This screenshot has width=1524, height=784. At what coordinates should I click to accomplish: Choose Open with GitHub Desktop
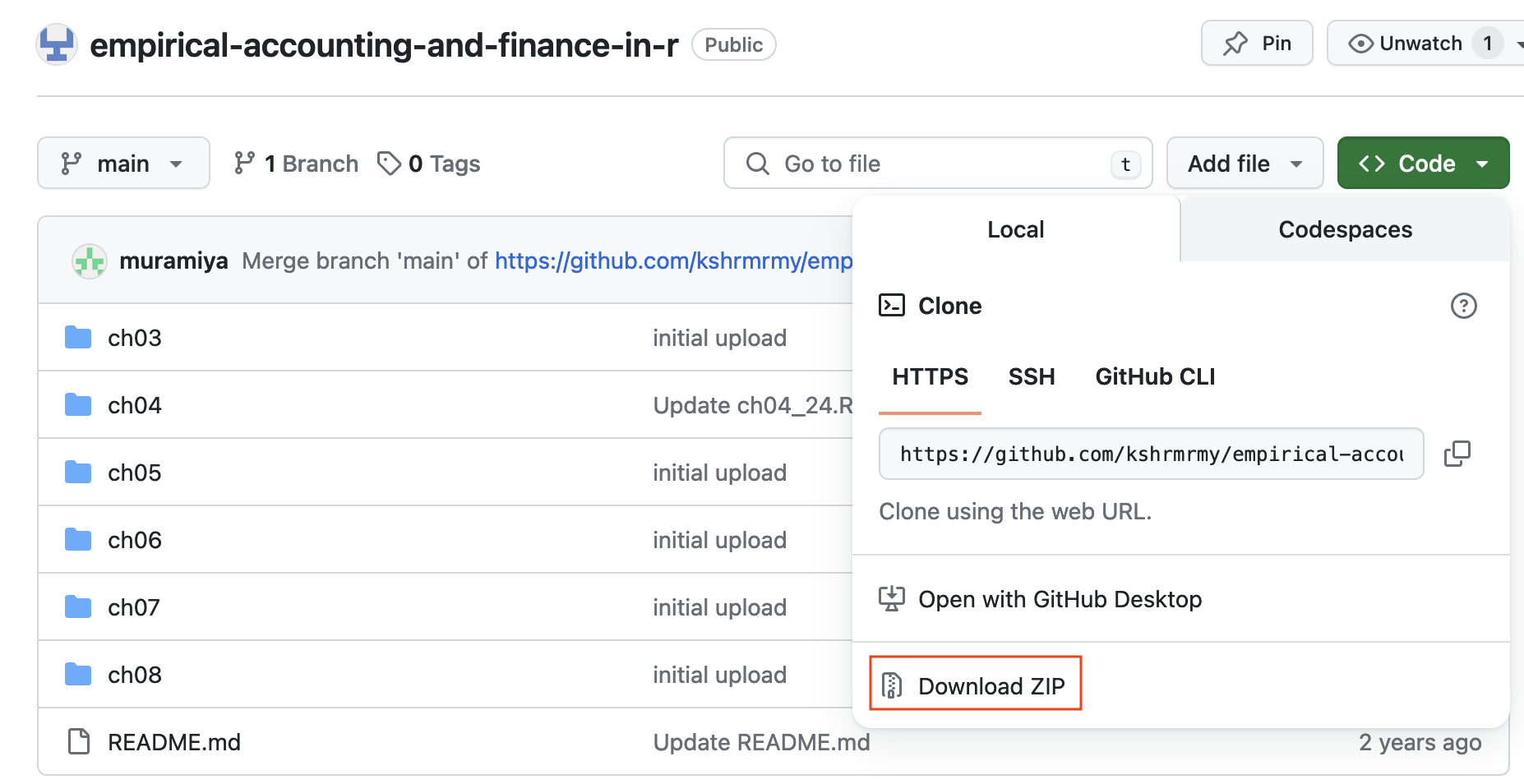point(1059,599)
